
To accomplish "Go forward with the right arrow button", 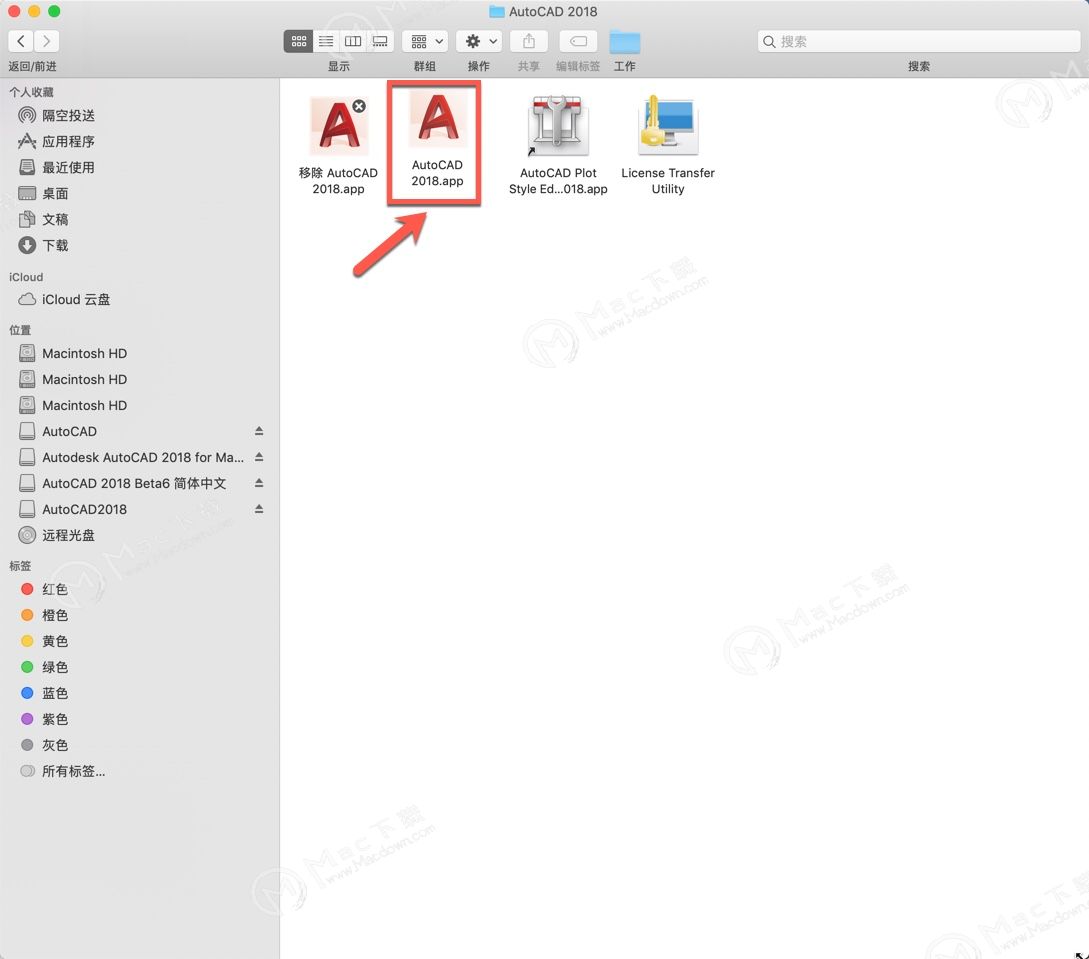I will pos(47,41).
